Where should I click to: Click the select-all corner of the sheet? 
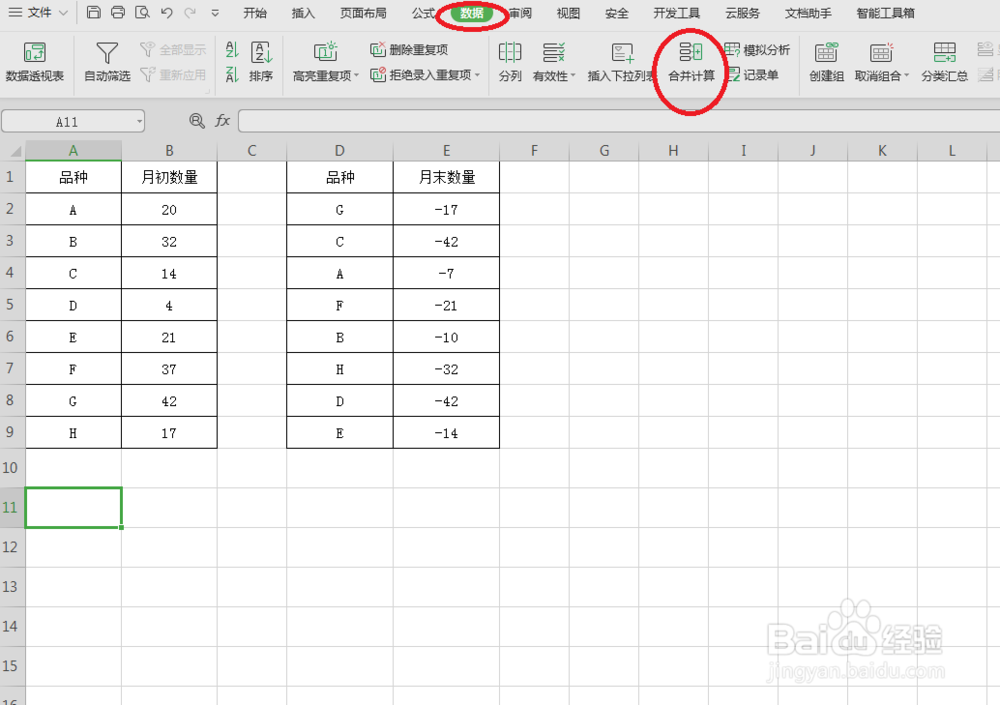pos(13,151)
